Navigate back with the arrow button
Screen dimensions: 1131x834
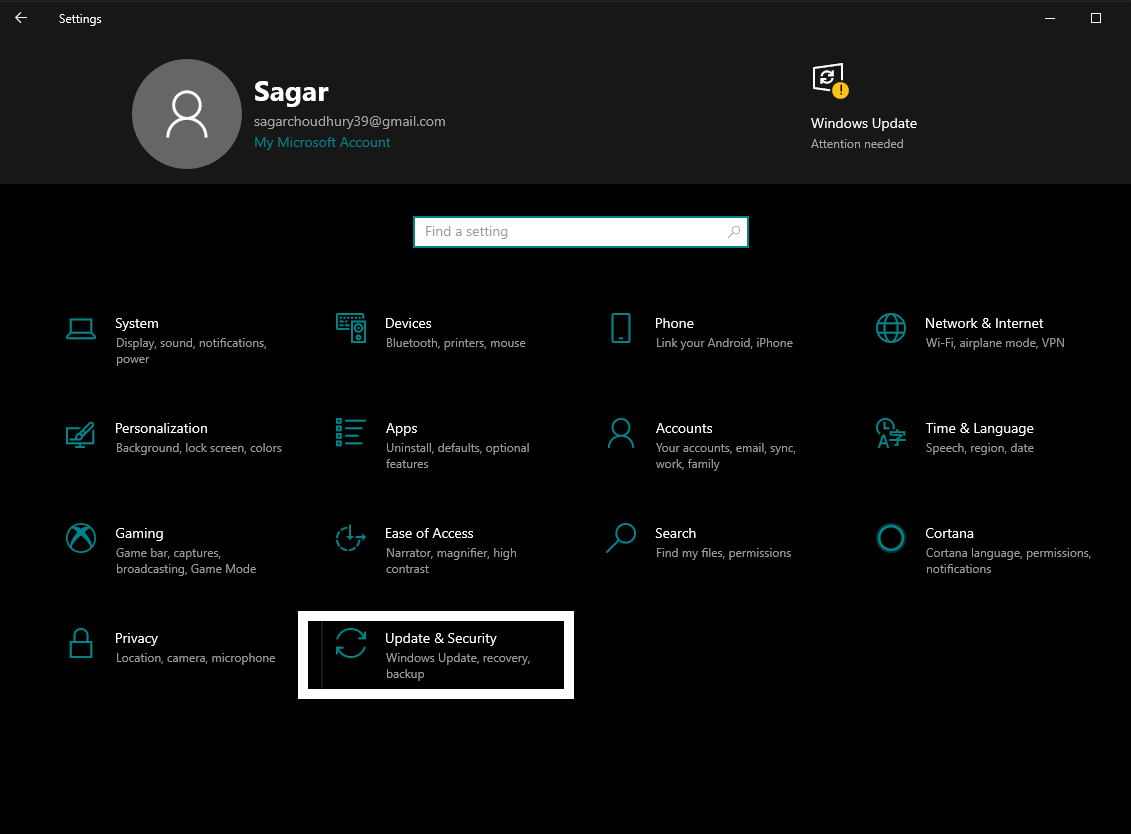pos(20,17)
